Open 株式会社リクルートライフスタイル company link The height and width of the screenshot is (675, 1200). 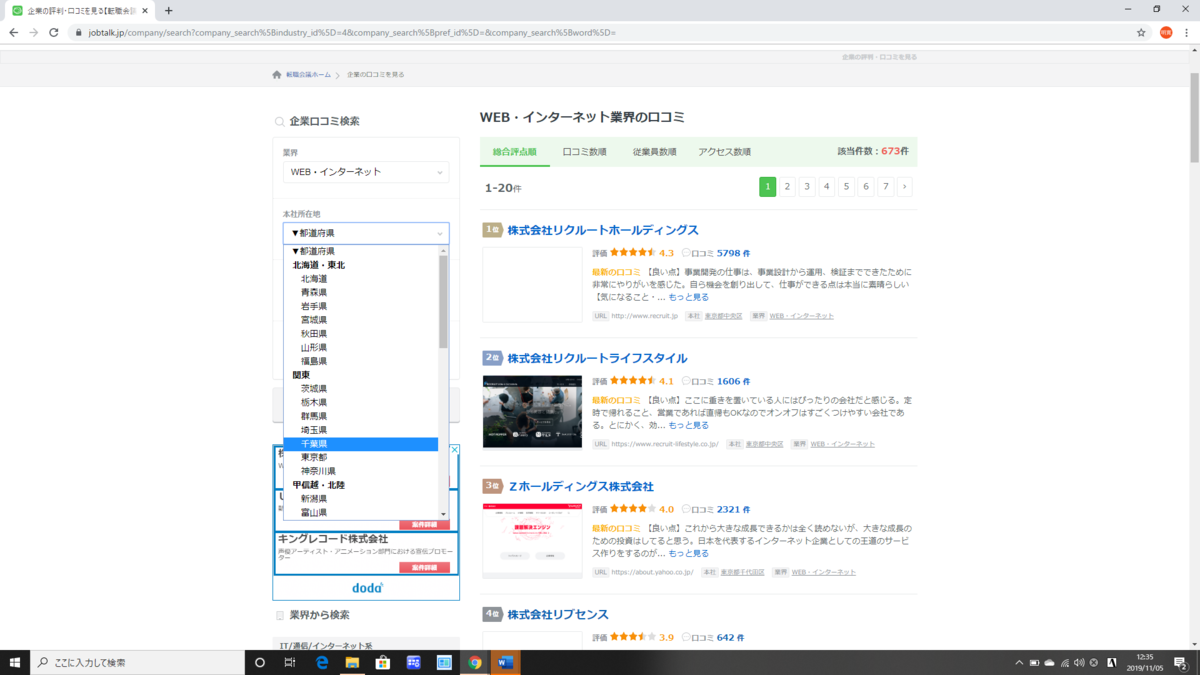point(597,358)
